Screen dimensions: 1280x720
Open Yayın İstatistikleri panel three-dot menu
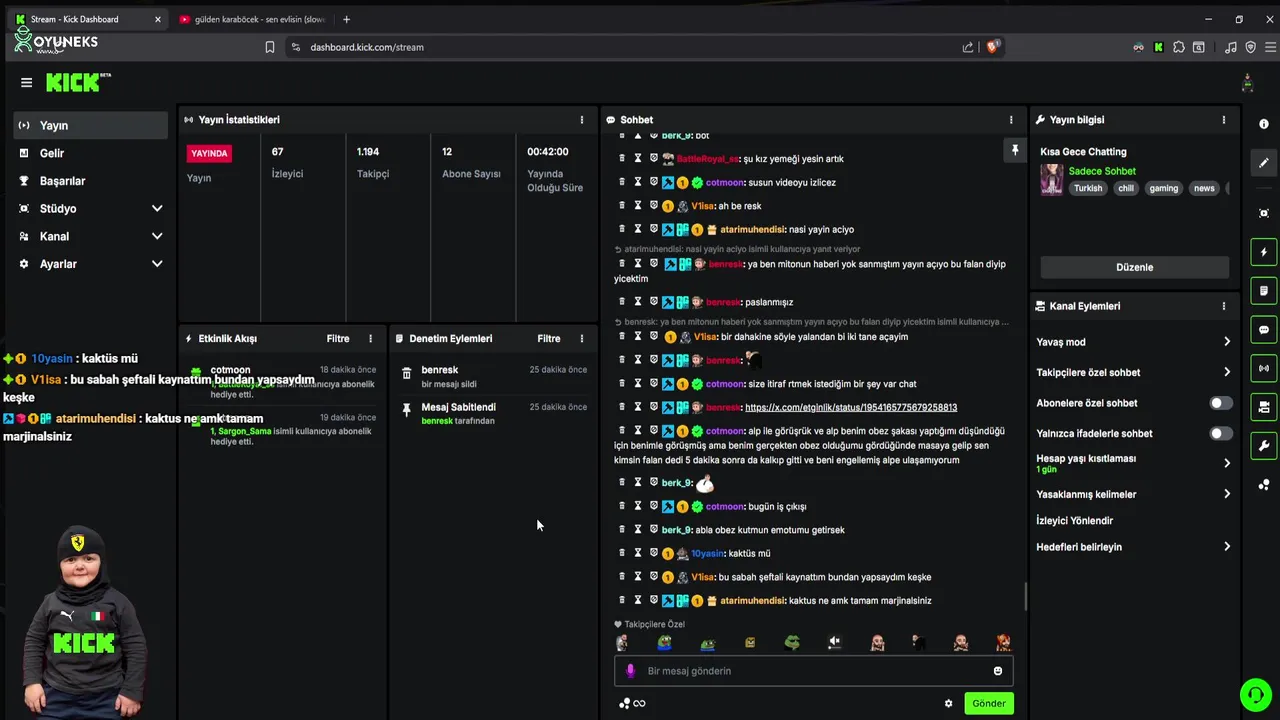point(582,120)
